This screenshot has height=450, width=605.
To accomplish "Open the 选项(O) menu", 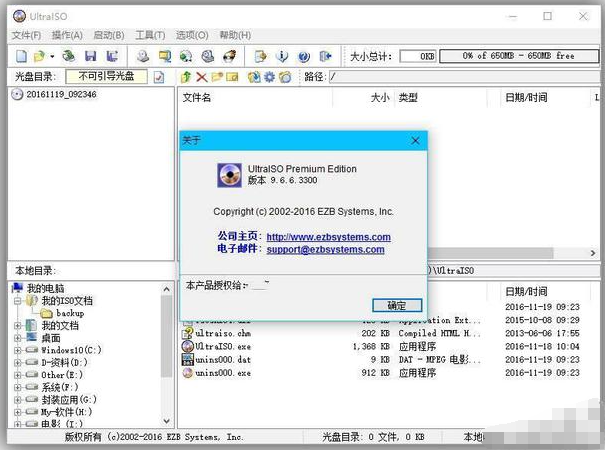I will tap(192, 36).
